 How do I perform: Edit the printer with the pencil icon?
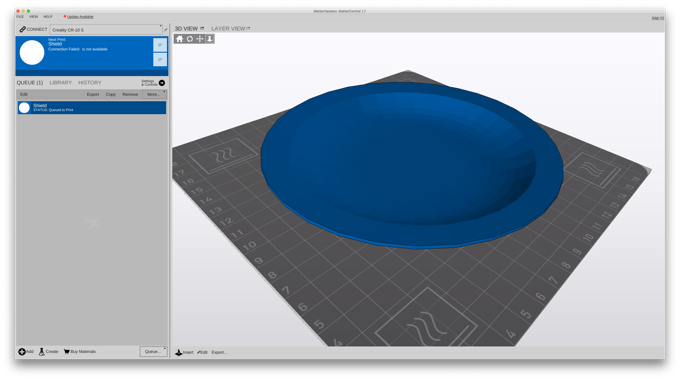[166, 30]
